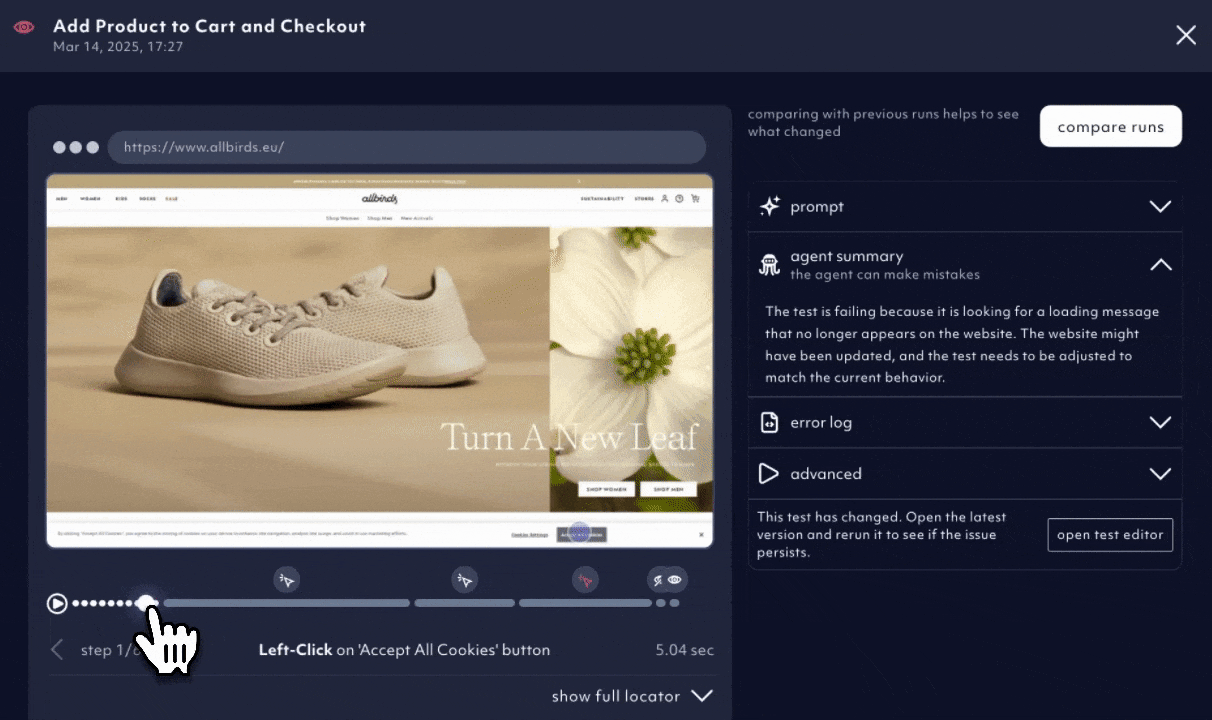Click the allbirds URL address field

click(x=407, y=147)
